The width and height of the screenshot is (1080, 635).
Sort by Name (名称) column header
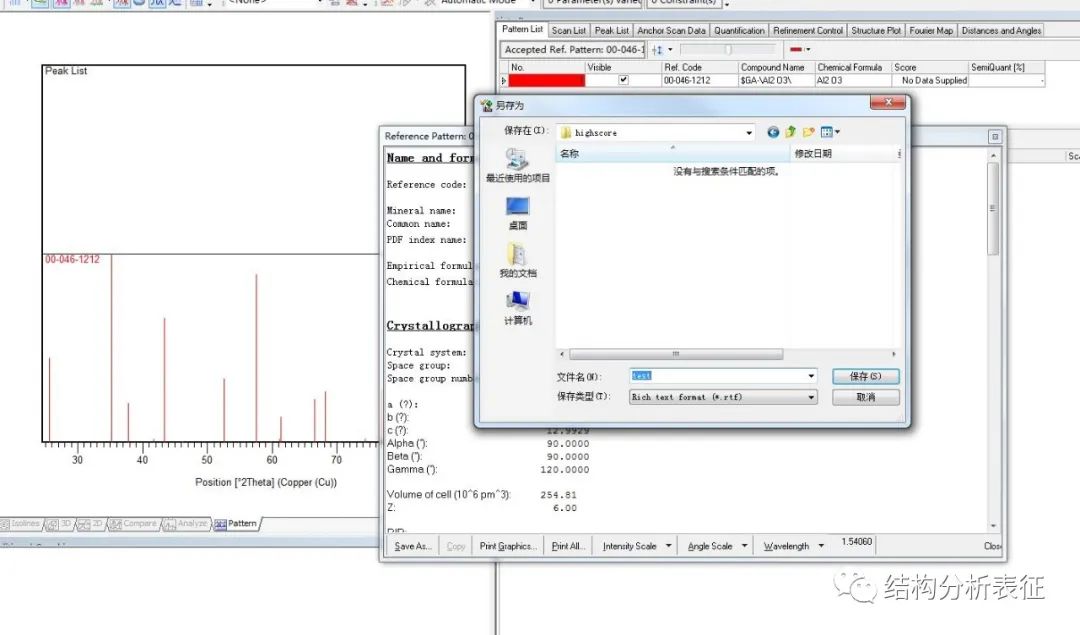pyautogui.click(x=672, y=154)
